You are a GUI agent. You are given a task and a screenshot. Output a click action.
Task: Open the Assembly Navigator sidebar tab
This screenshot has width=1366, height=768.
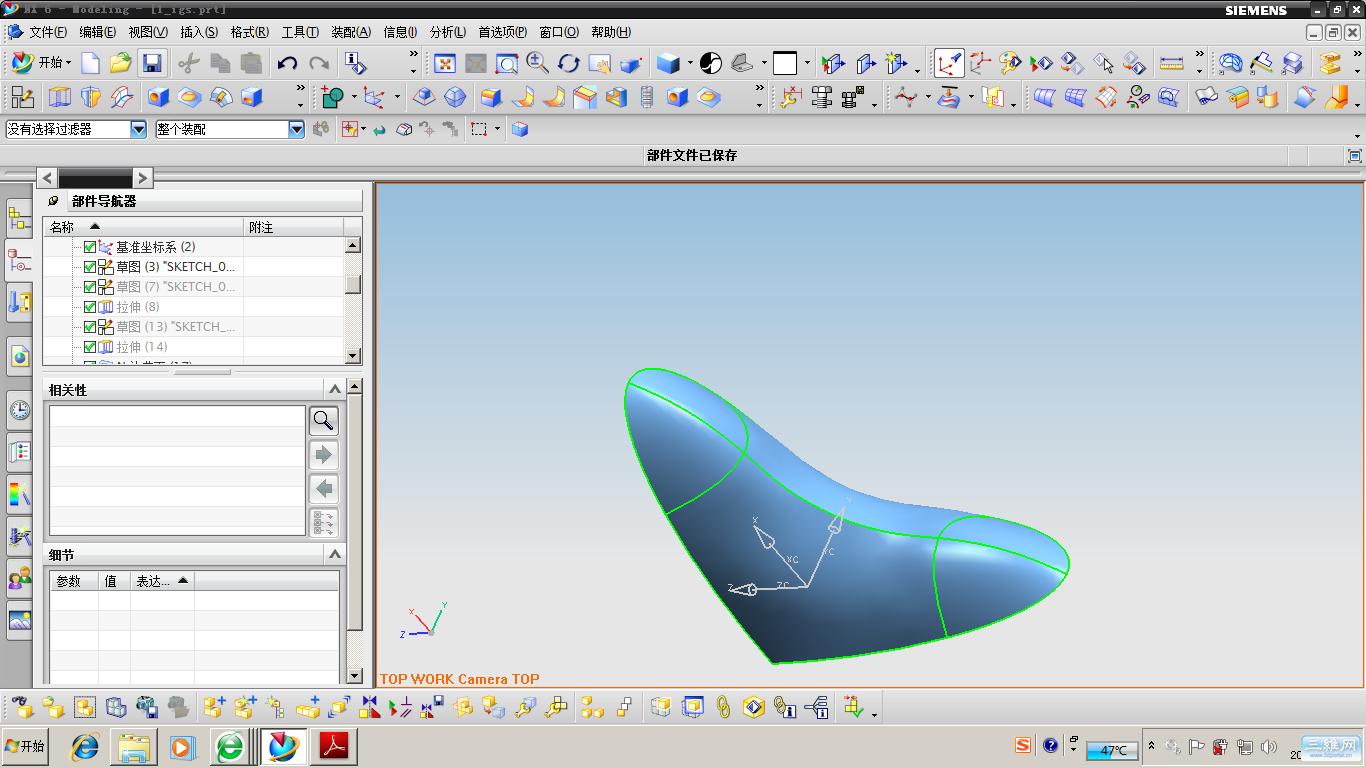(20, 219)
